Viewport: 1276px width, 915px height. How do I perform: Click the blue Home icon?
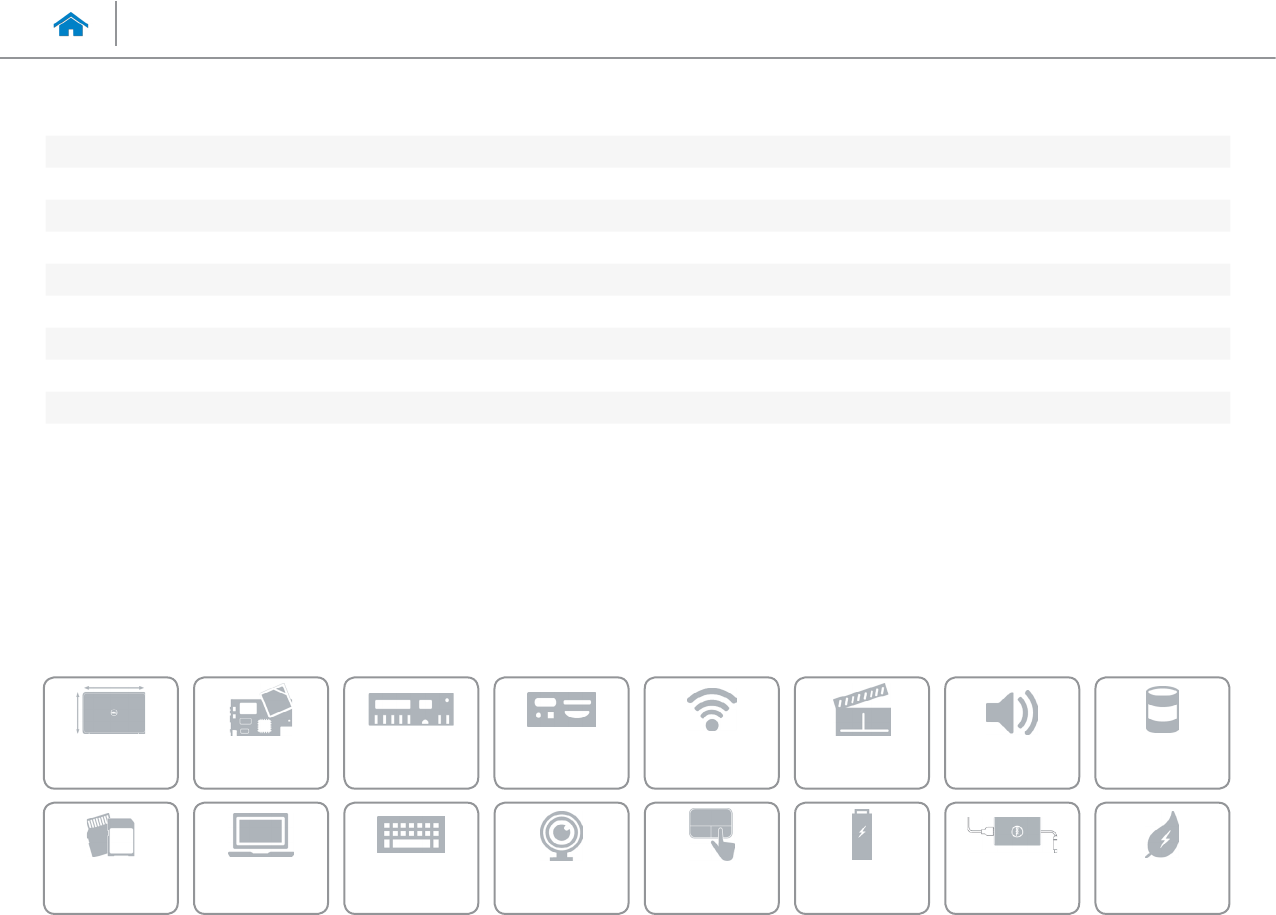(72, 25)
